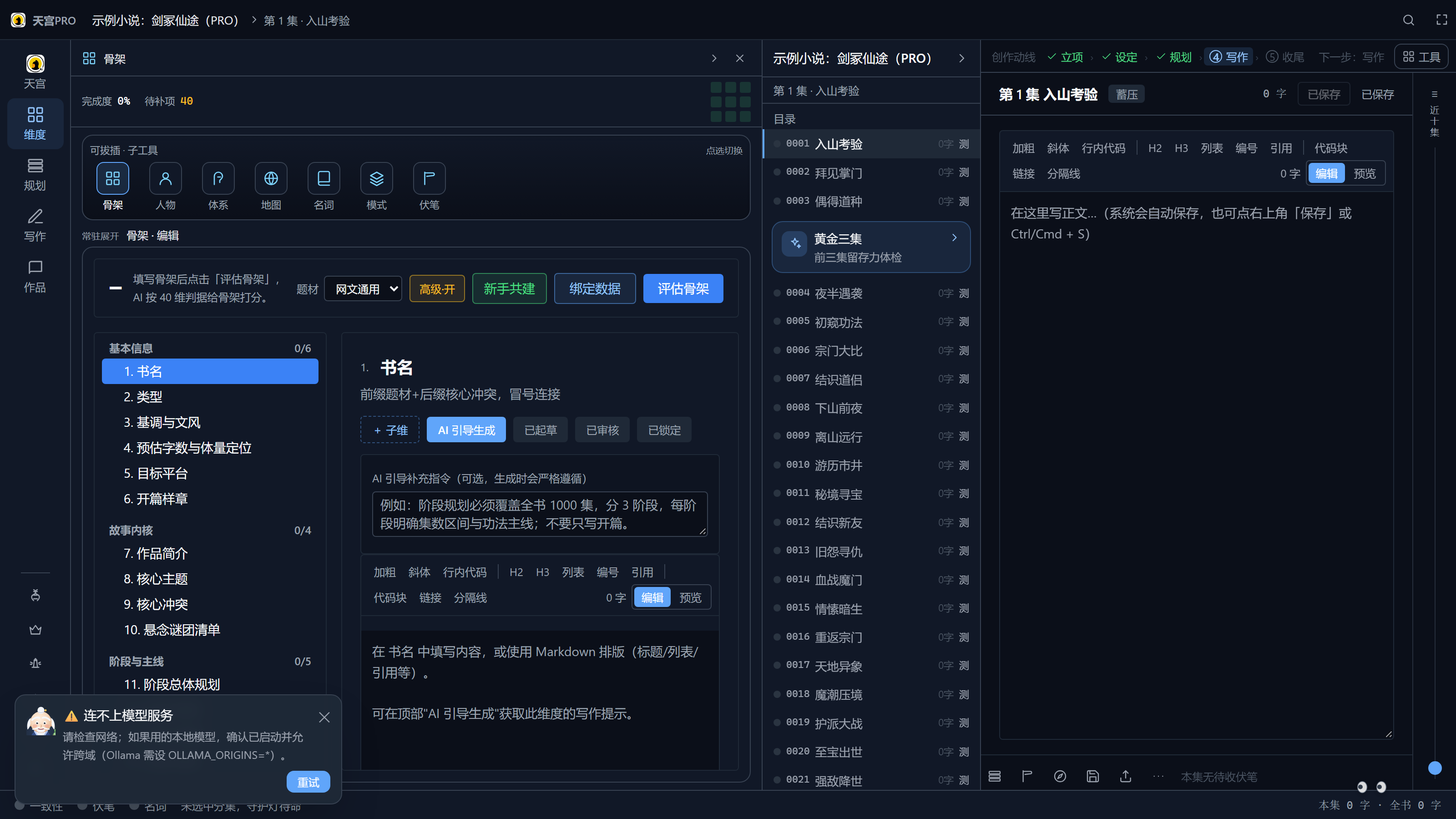Go to 写作 in left sidebar

tap(35, 225)
